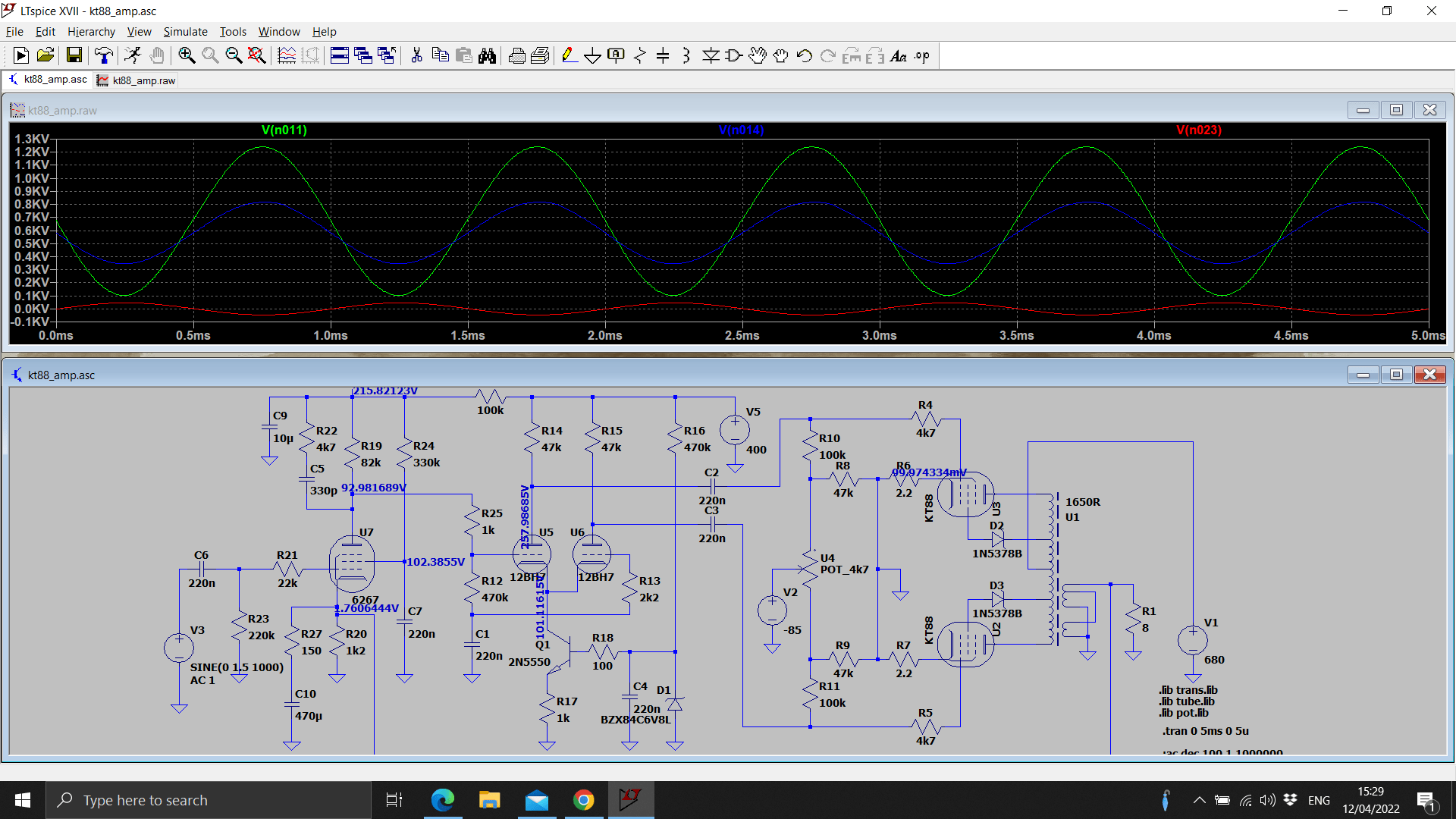Click the Close All Windows icon
The height and width of the screenshot is (819, 1456).
387,55
